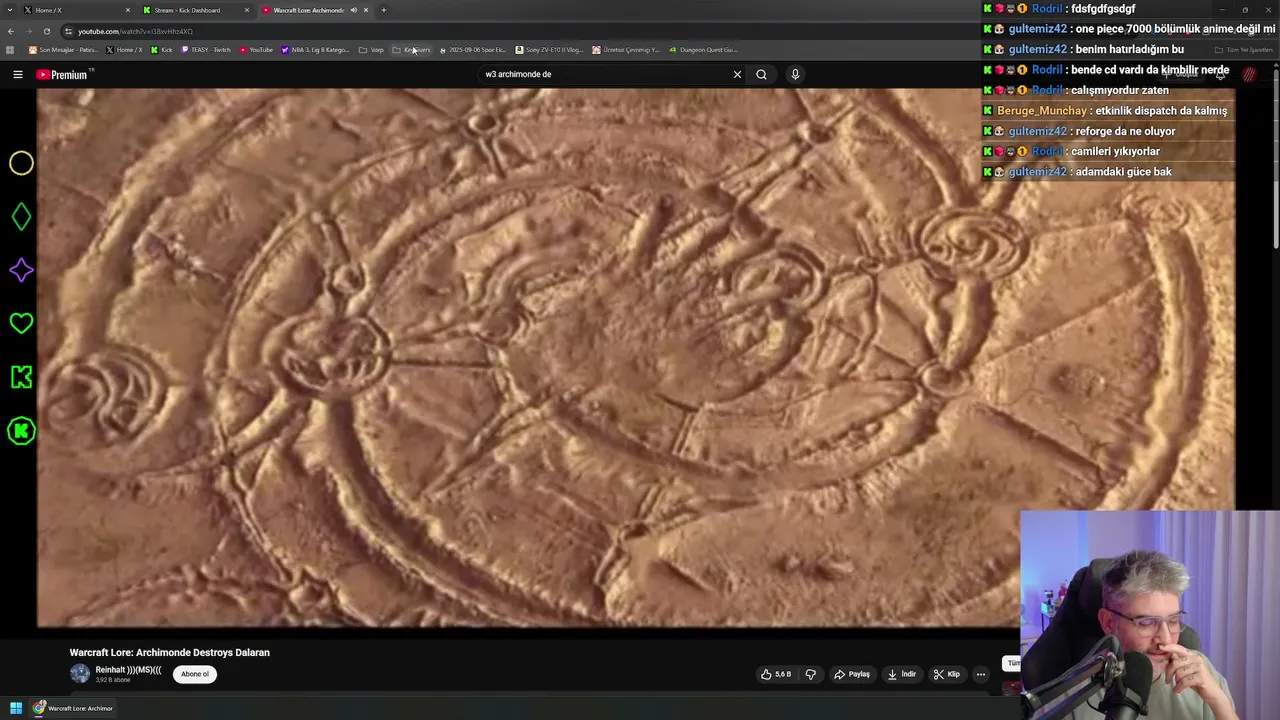Click the İndir download button
Image resolution: width=1280 pixels, height=720 pixels.
click(902, 674)
